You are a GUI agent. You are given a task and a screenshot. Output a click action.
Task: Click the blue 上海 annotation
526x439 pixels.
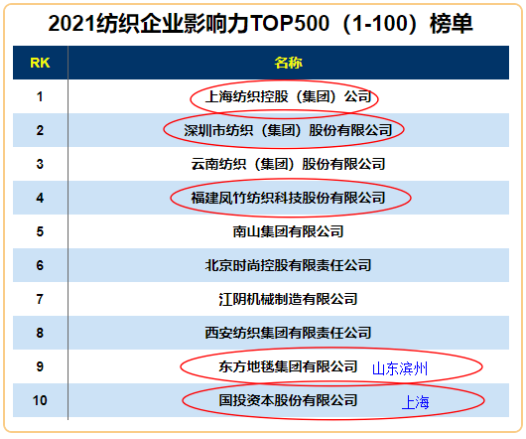pyautogui.click(x=416, y=402)
